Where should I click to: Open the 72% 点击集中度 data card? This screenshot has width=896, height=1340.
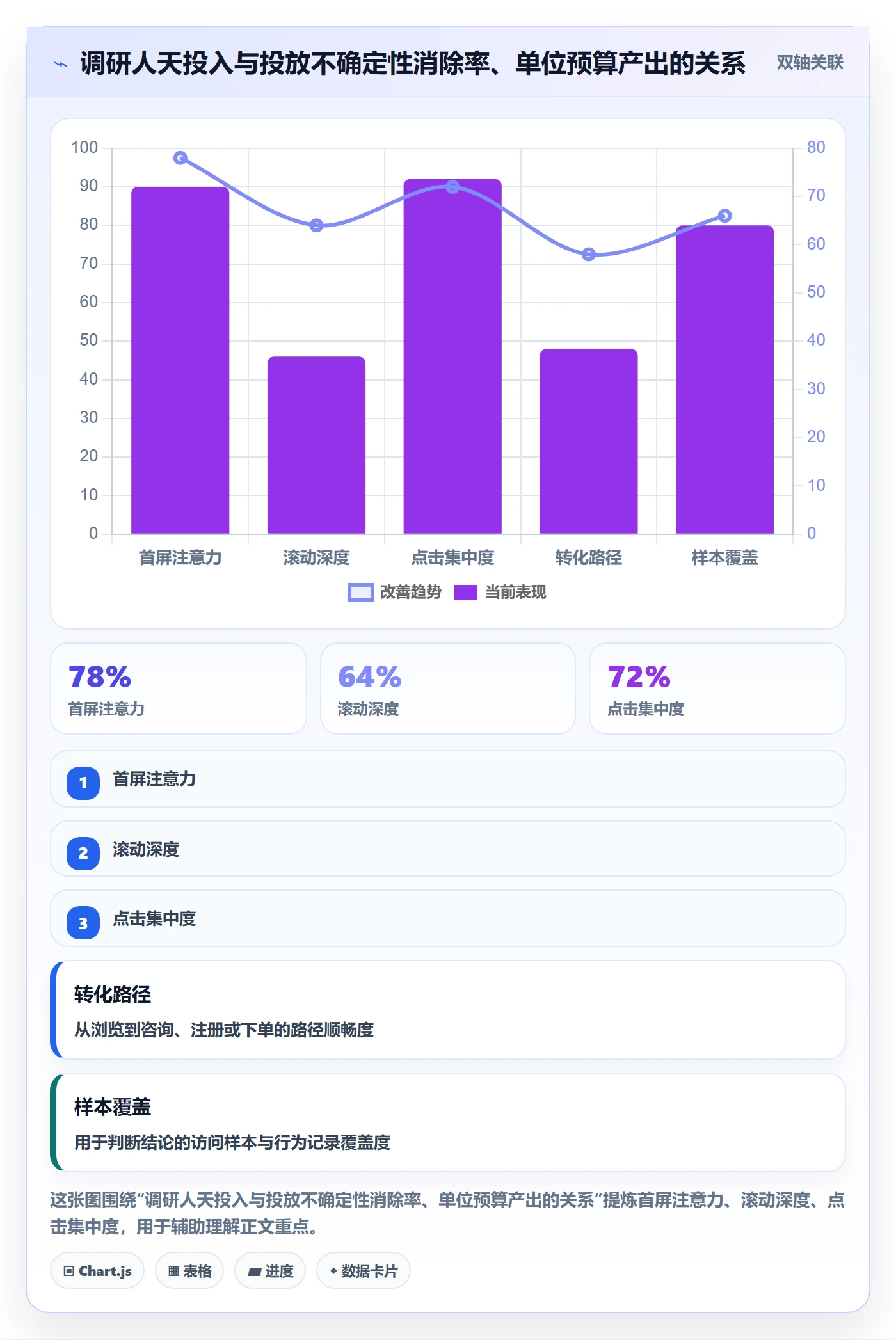[717, 689]
